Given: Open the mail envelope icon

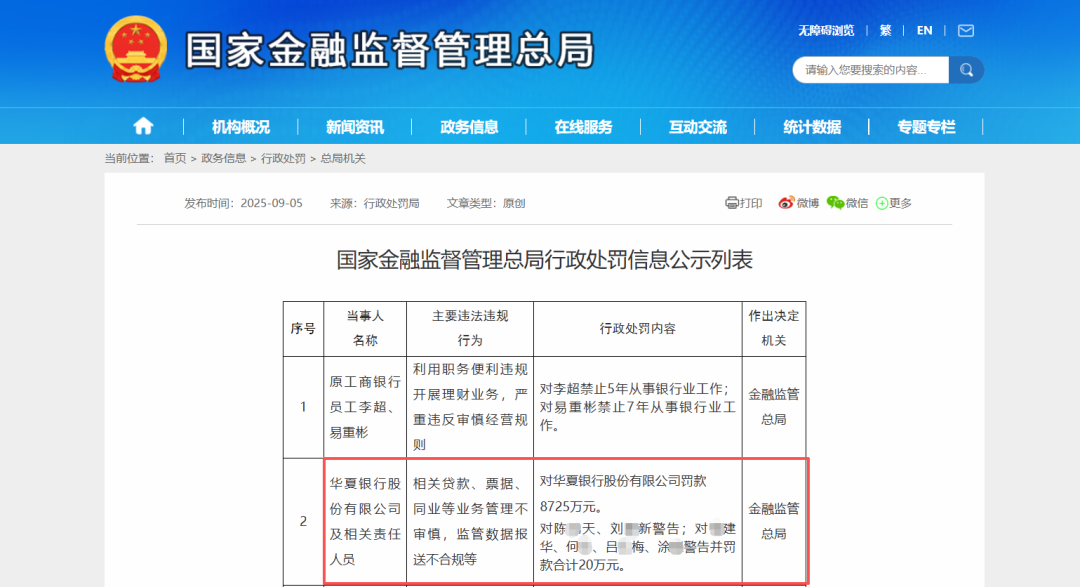Looking at the screenshot, I should pyautogui.click(x=966, y=30).
